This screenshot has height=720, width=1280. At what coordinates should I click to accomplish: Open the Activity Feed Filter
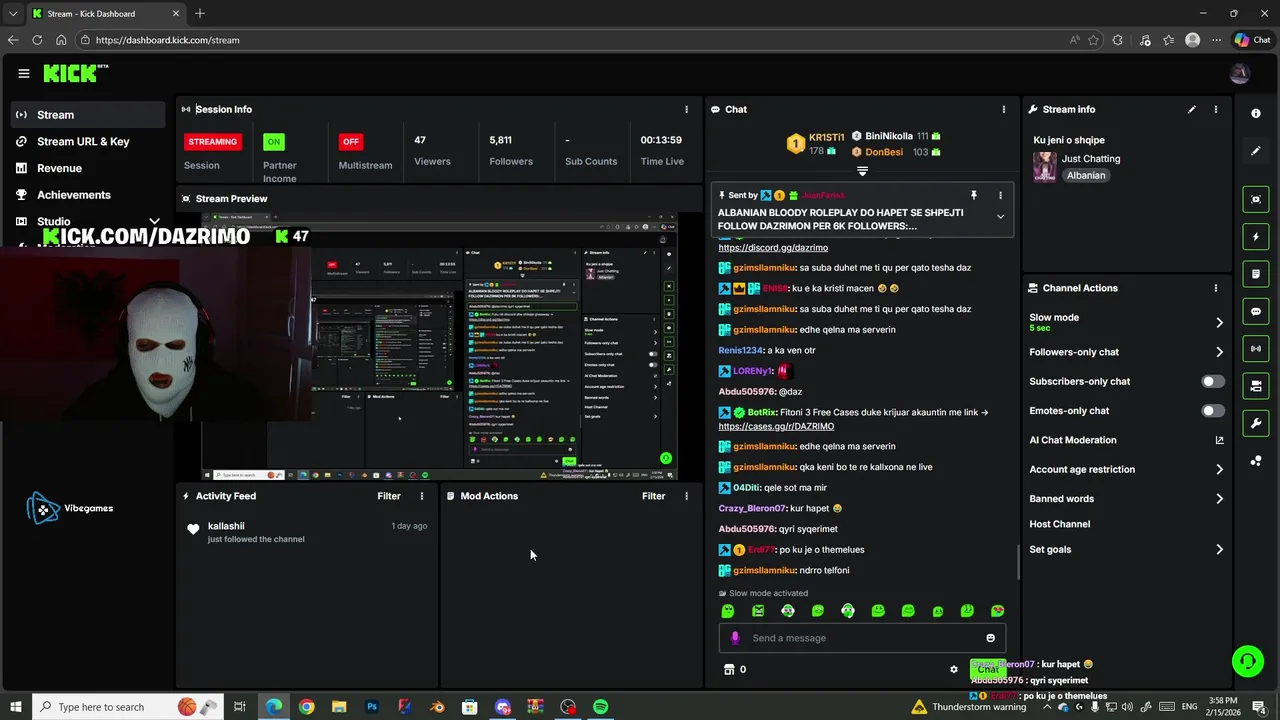pyautogui.click(x=389, y=496)
